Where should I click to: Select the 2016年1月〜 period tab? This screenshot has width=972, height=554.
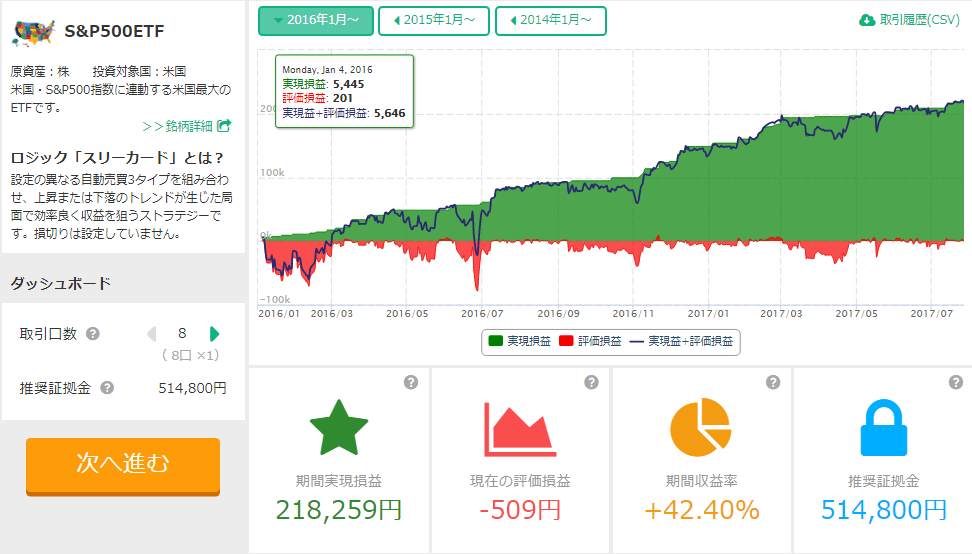point(316,20)
